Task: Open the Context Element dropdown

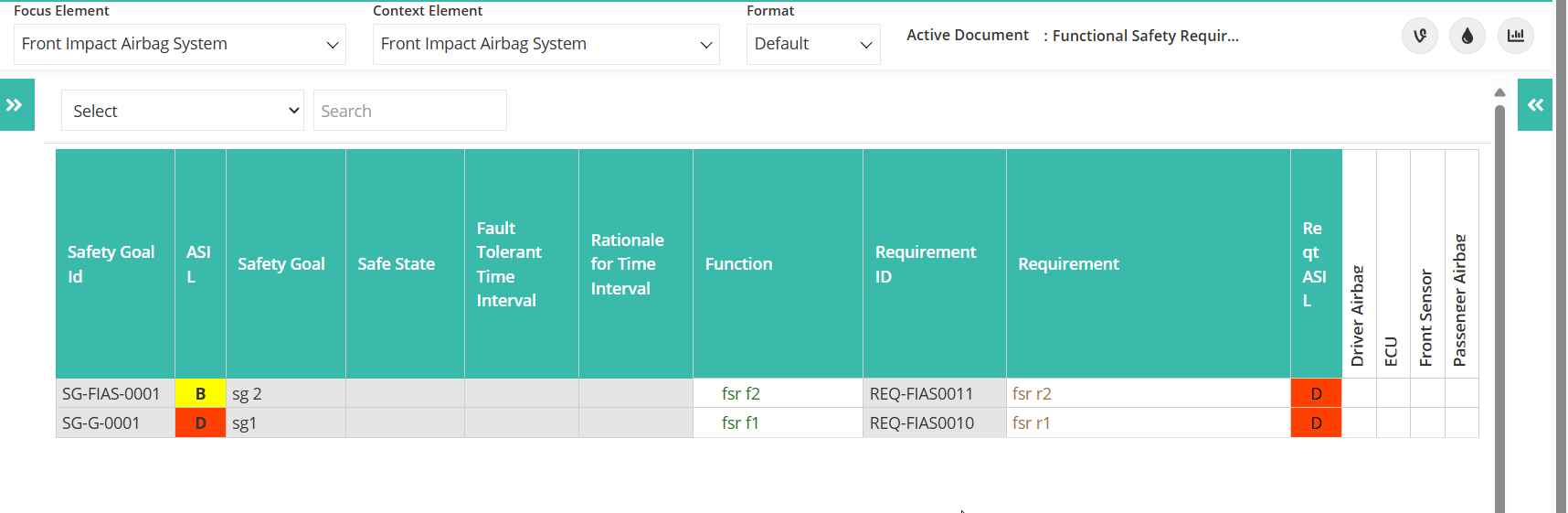Action: coord(546,44)
